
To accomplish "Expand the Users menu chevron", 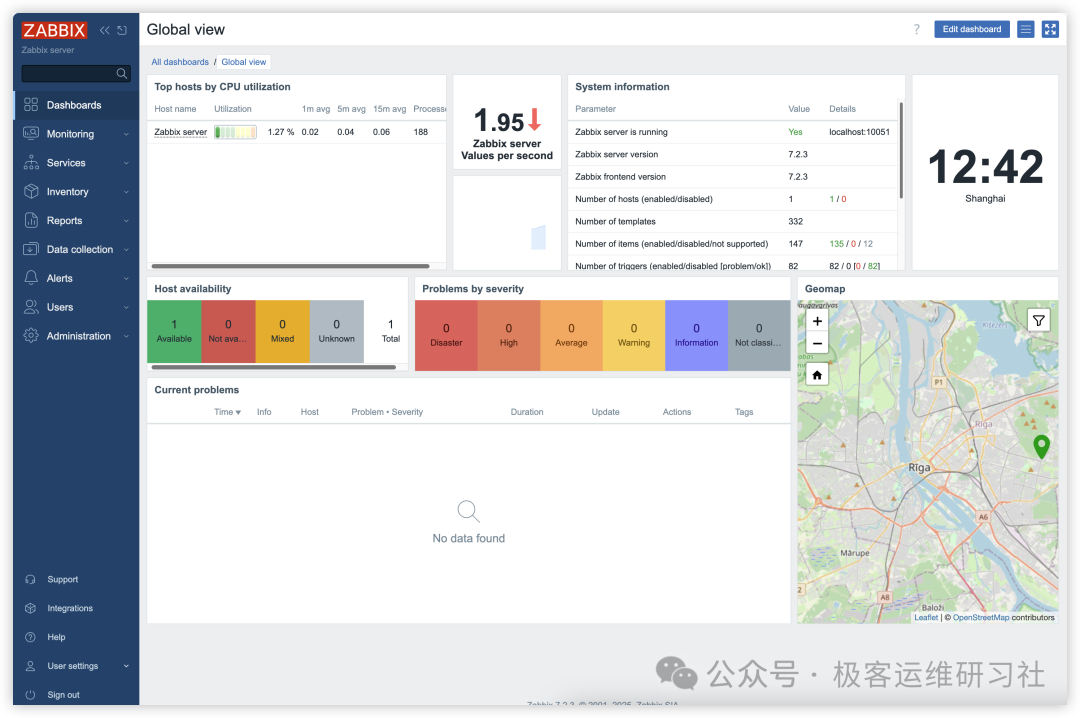I will 126,307.
